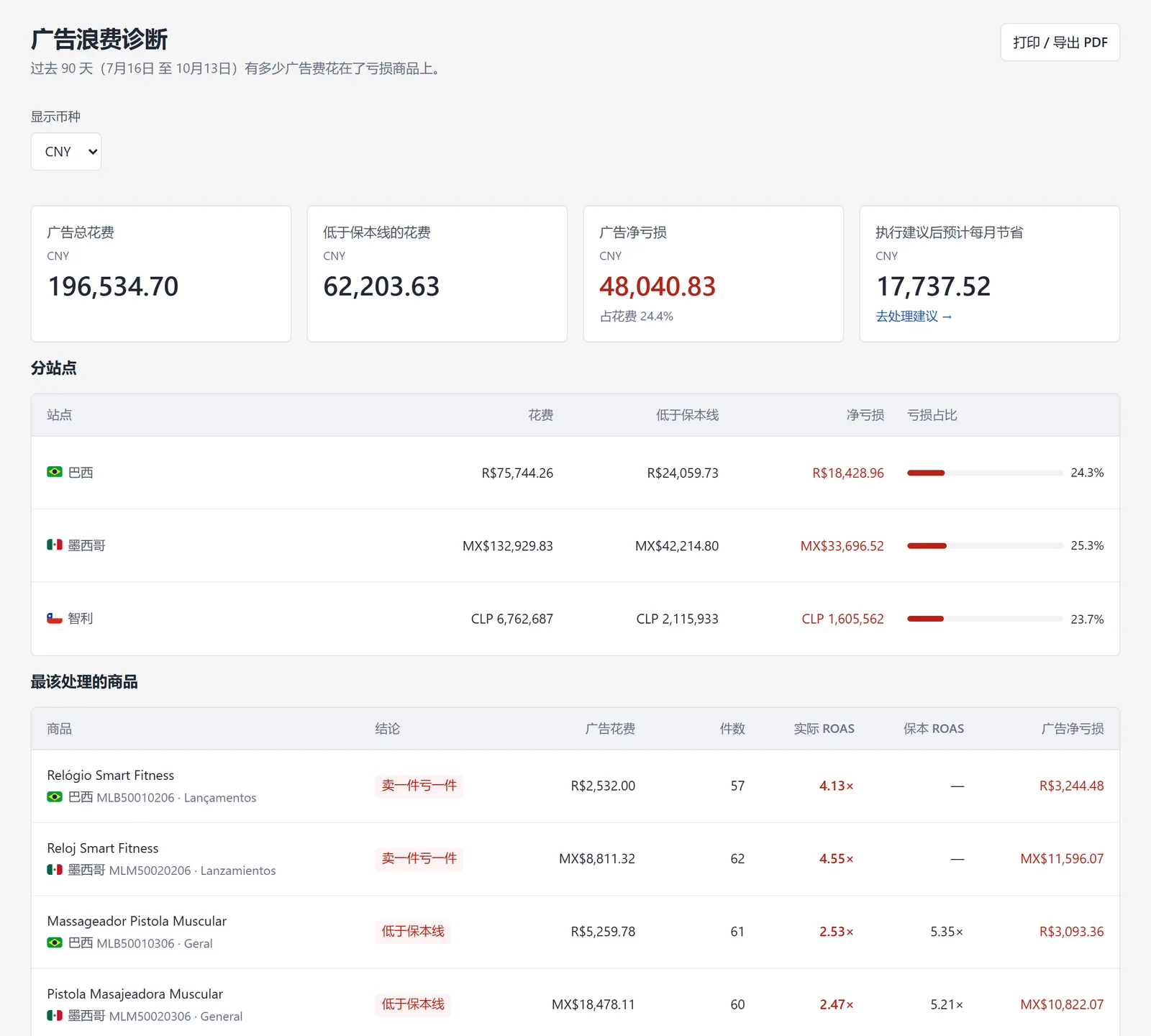The width and height of the screenshot is (1151, 1036).
Task: Click the estimated saving value 17,737.52
Action: (933, 286)
